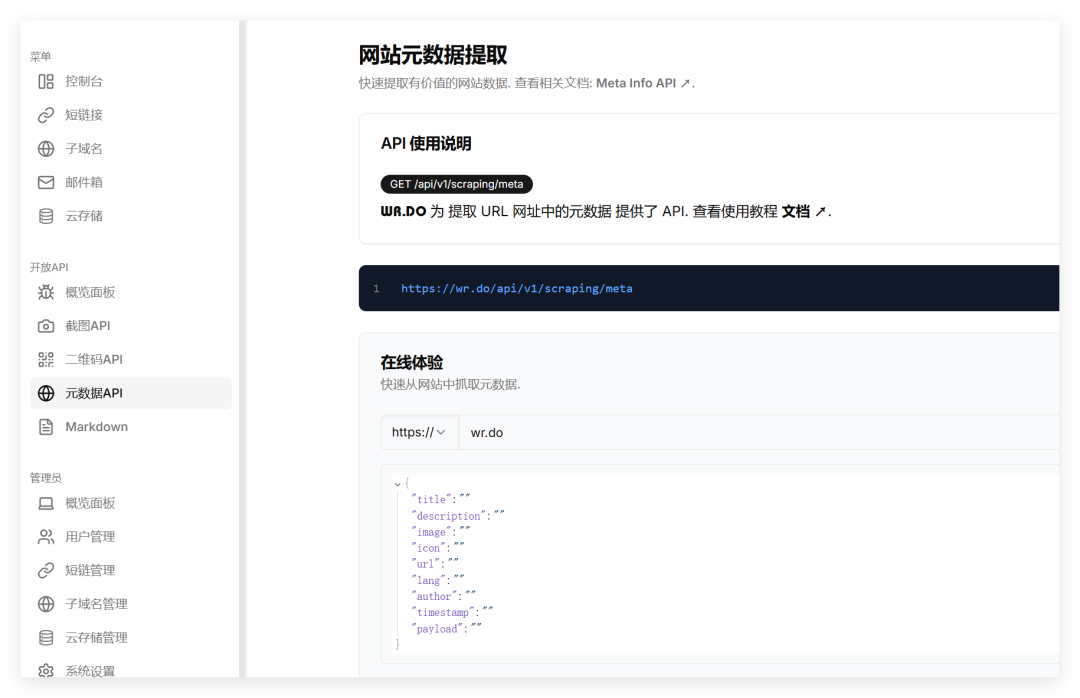Click the "description" key in JSON output
The image size is (1080, 698).
click(x=449, y=516)
